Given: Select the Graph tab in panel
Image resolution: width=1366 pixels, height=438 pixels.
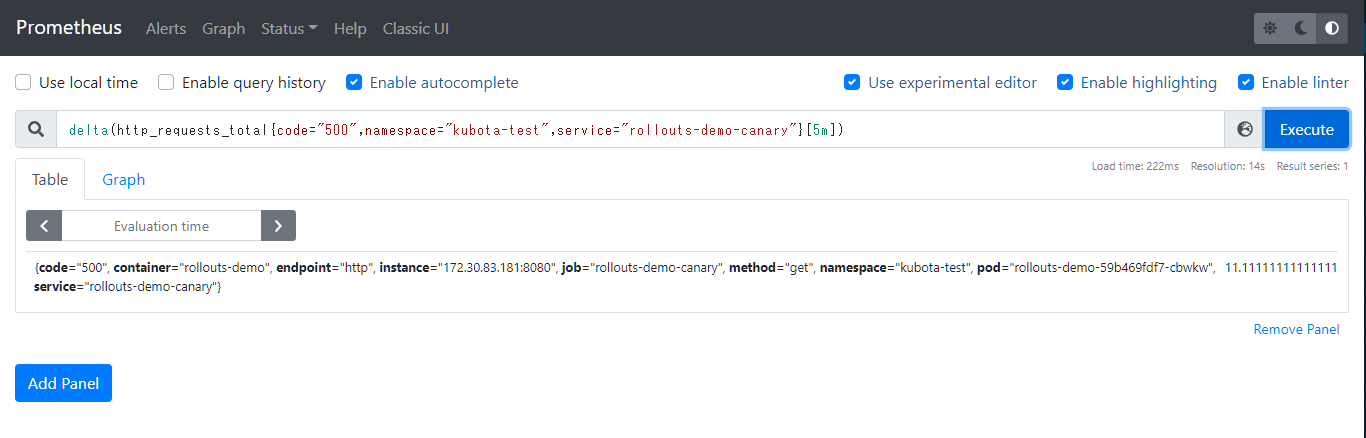Looking at the screenshot, I should 124,179.
